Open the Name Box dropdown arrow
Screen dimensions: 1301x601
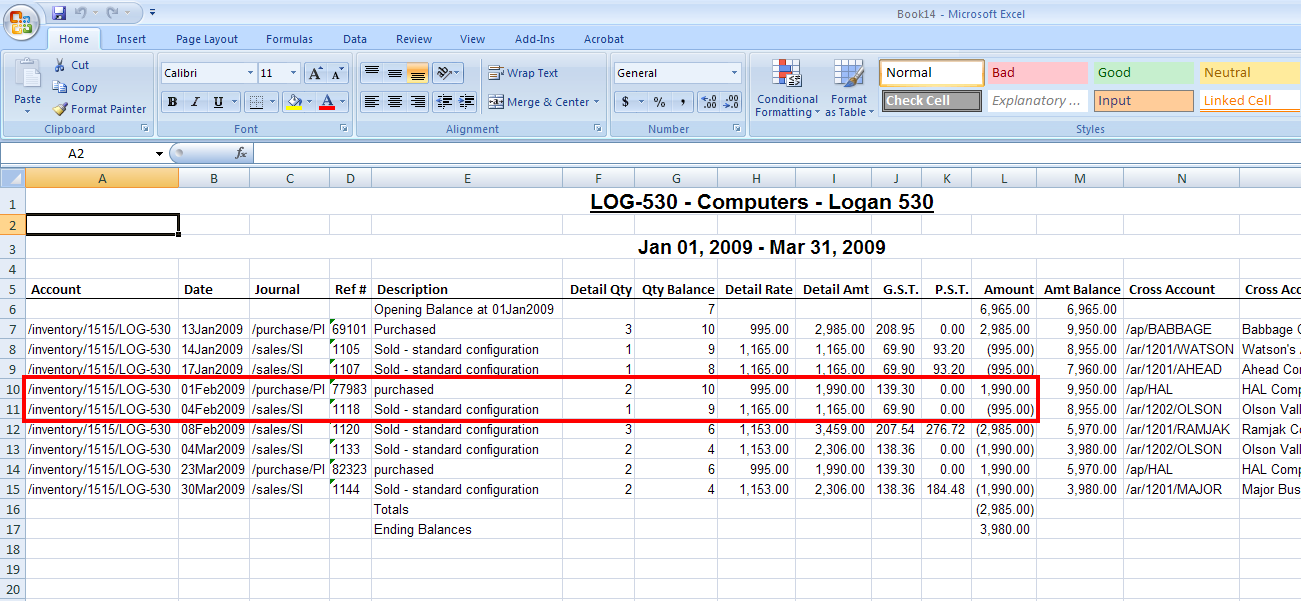(159, 154)
